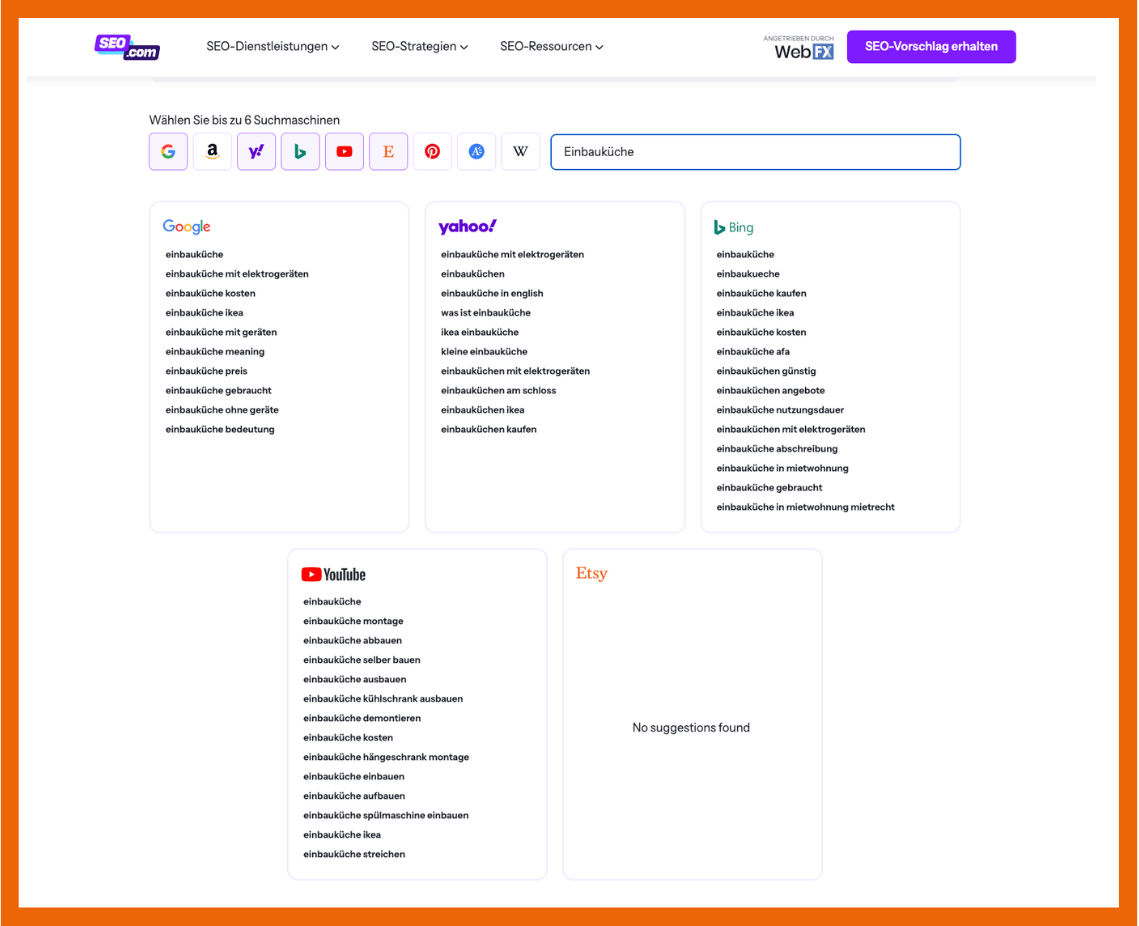Screen dimensions: 1139x926
Task: Click the SEO.com logo
Action: (x=127, y=46)
